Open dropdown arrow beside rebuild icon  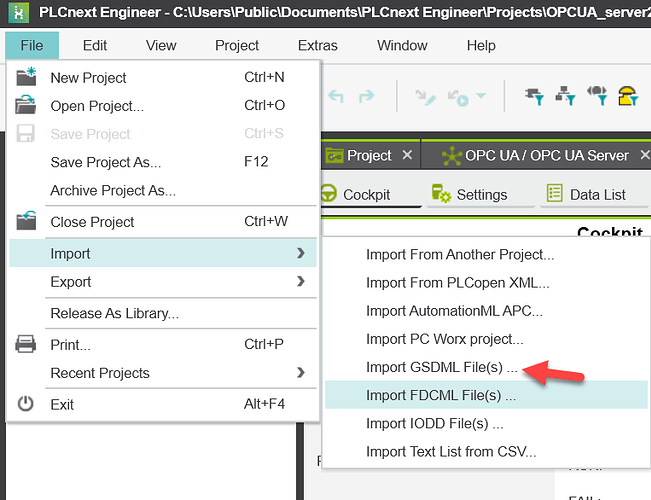pyautogui.click(x=481, y=96)
